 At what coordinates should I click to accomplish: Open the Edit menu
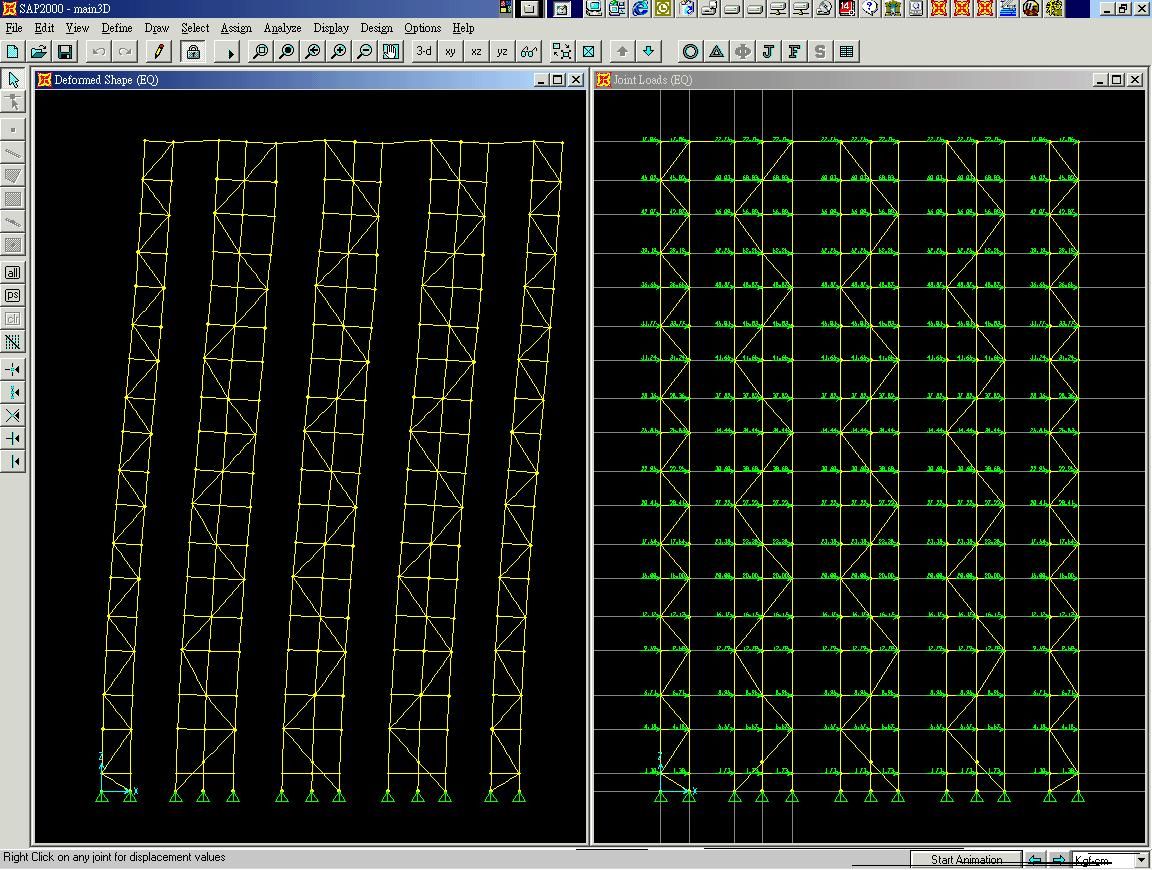tap(44, 28)
